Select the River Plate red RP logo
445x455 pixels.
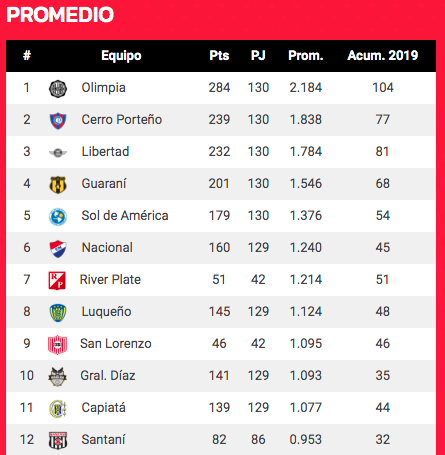click(x=57, y=280)
